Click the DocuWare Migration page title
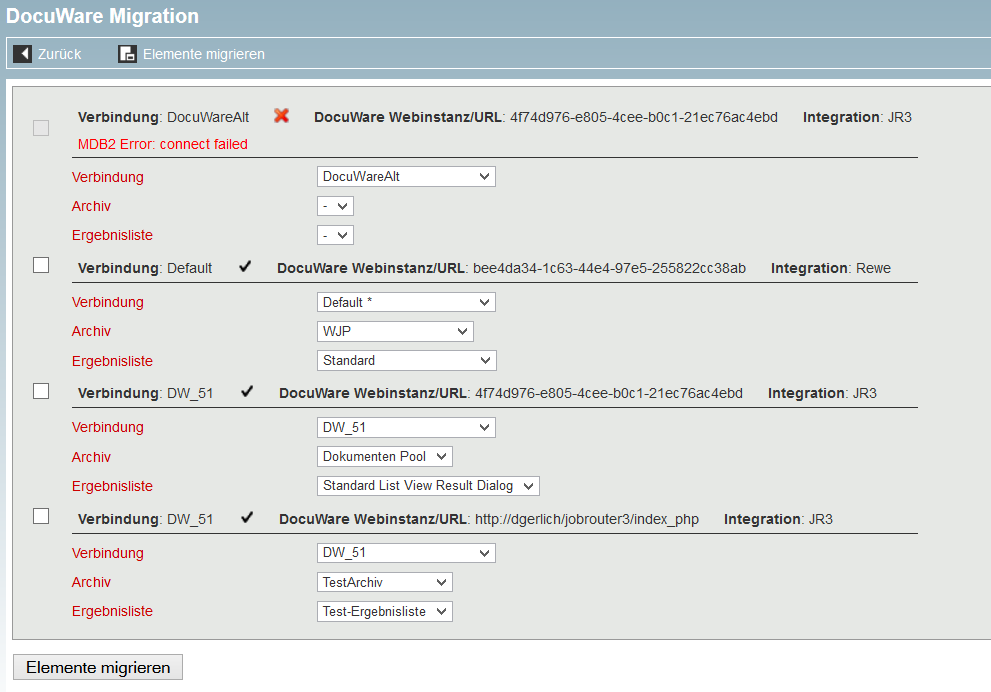991x692 pixels. point(102,16)
